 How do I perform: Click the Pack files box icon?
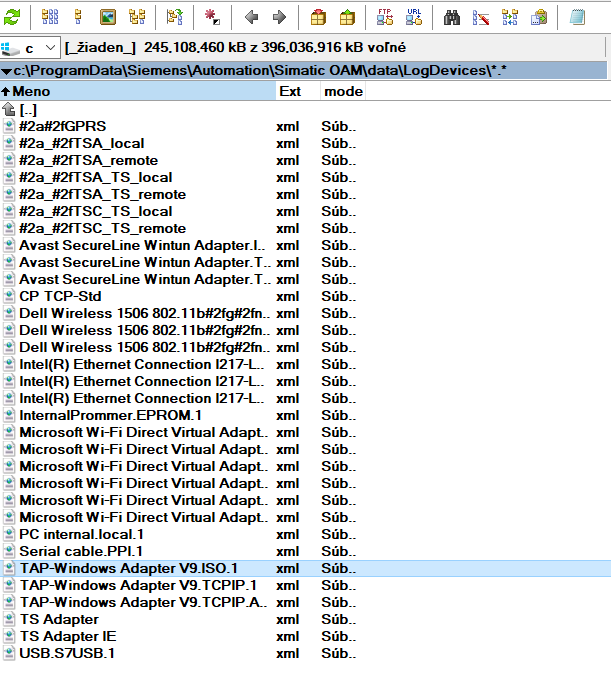pyautogui.click(x=318, y=17)
